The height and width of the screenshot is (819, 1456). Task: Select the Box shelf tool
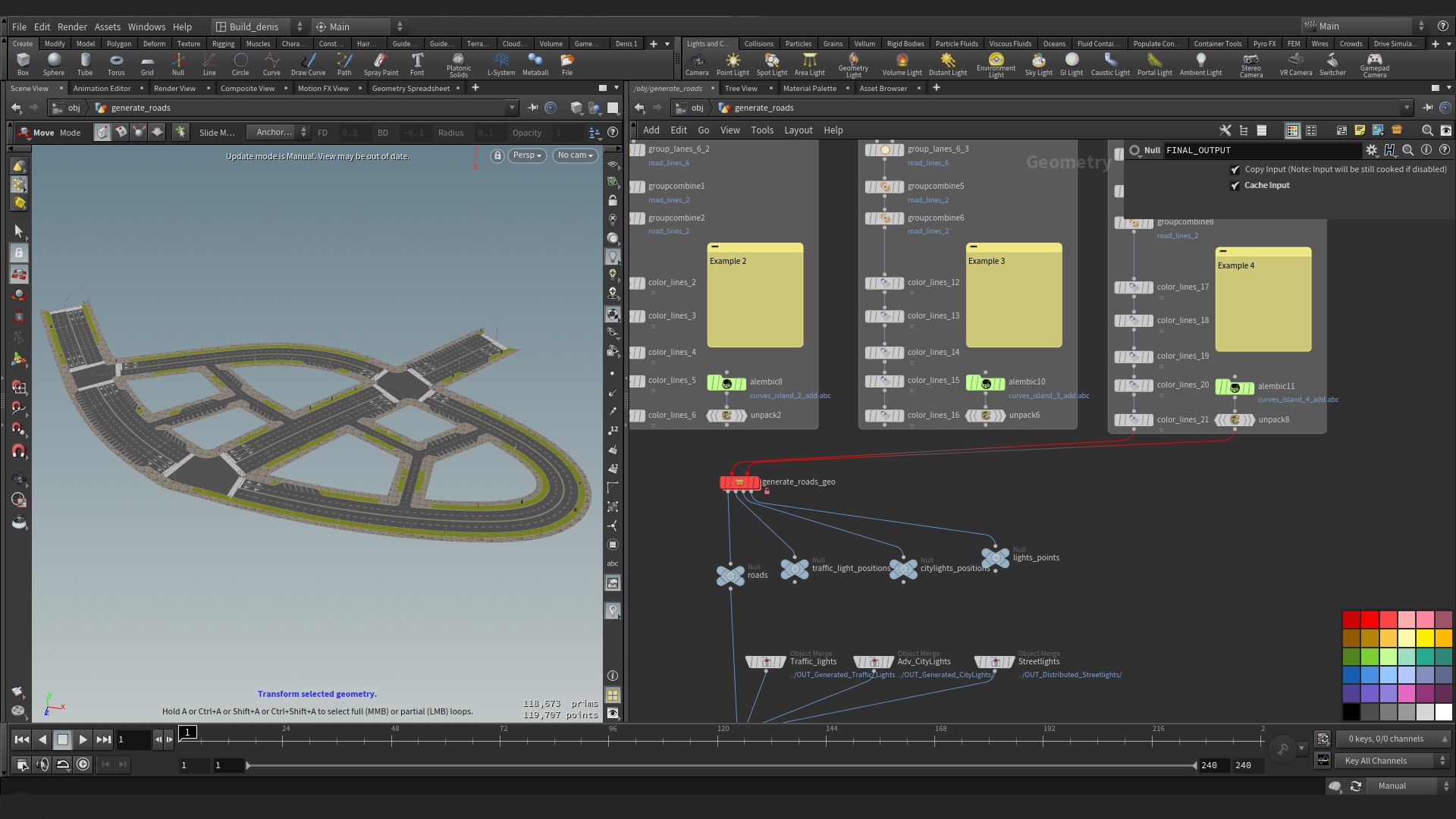click(x=23, y=64)
